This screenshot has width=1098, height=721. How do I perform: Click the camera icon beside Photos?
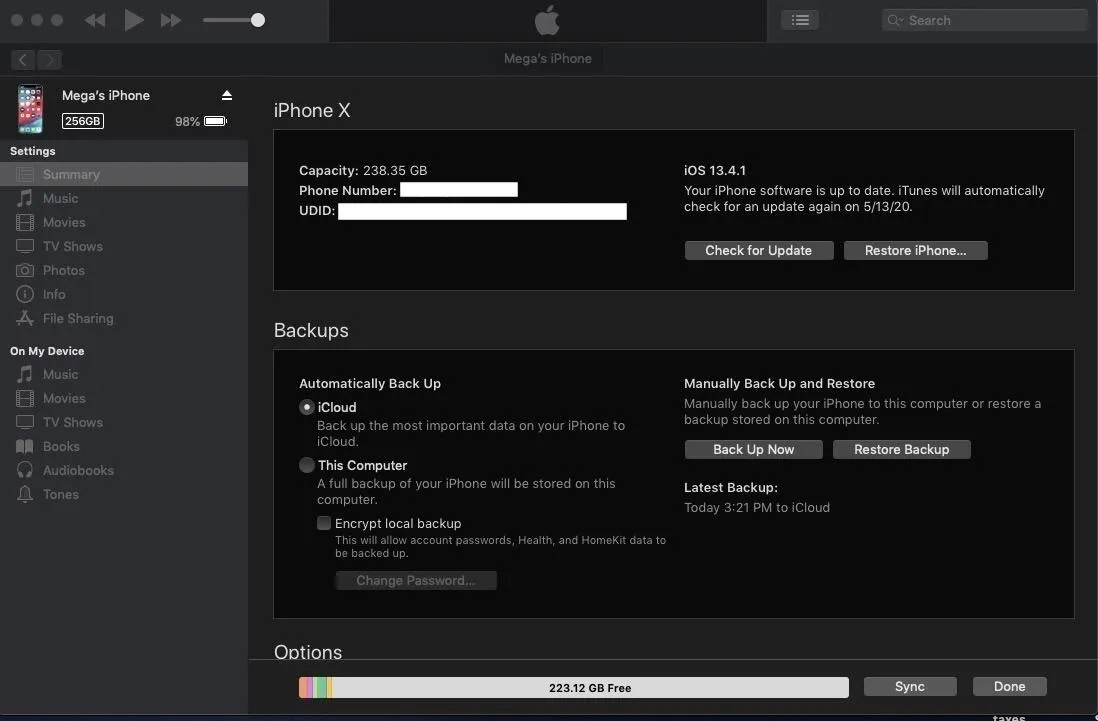(x=25, y=270)
